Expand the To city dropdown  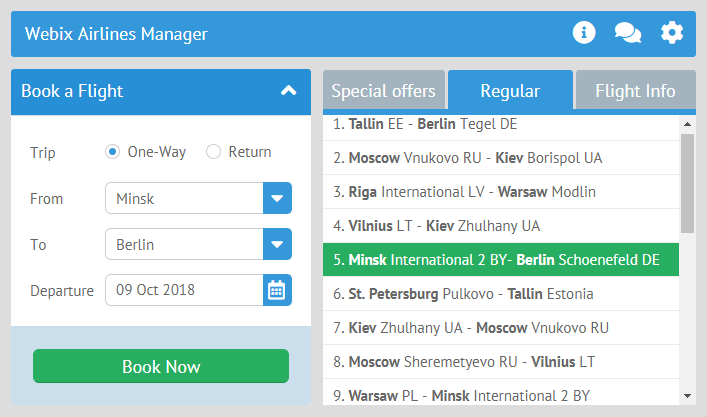(x=277, y=244)
